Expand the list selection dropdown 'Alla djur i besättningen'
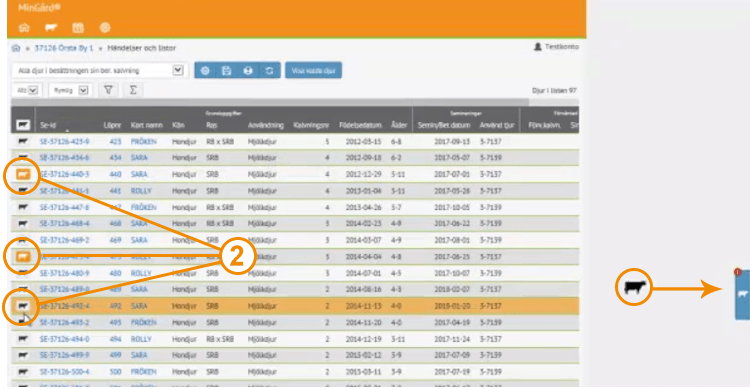Image resolution: width=750 pixels, height=389 pixels. [x=99, y=70]
